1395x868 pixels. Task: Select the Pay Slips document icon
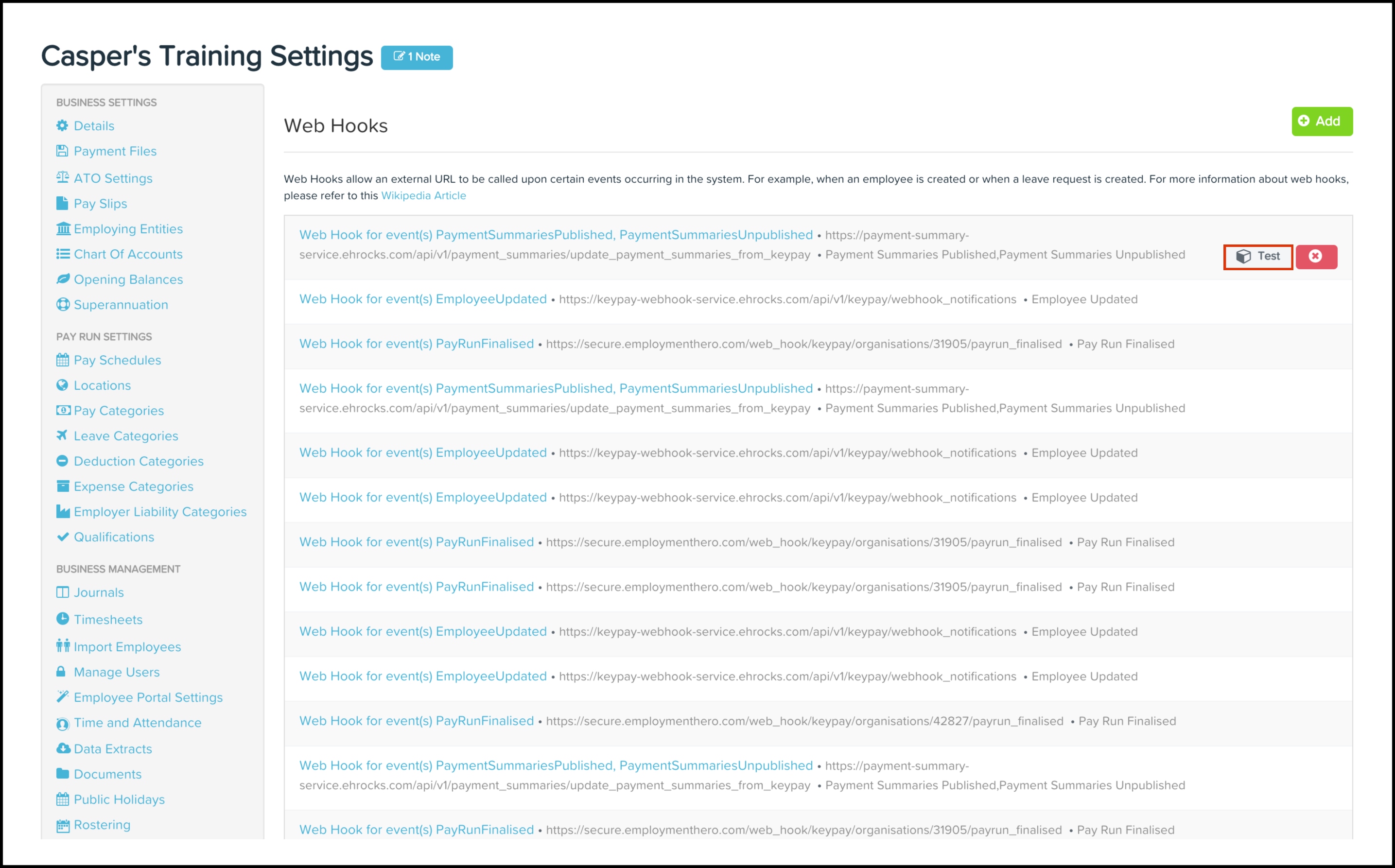63,203
